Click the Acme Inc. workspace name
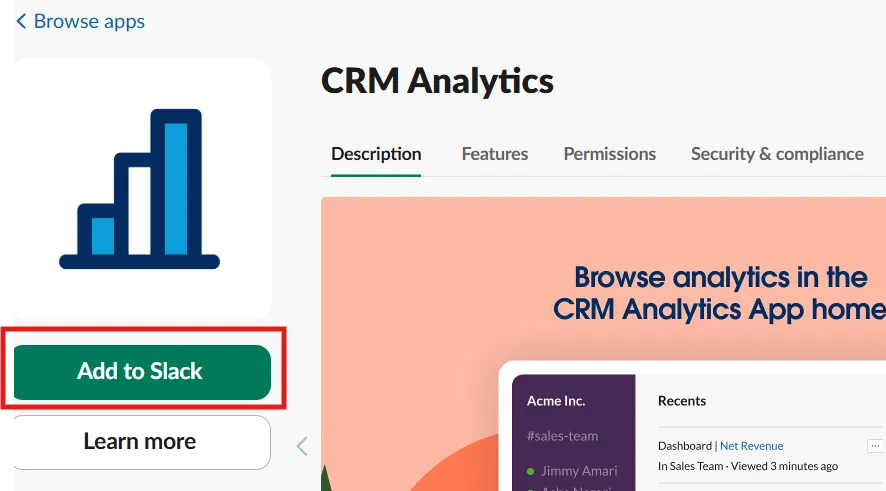Viewport: 886px width, 491px height. (x=556, y=401)
